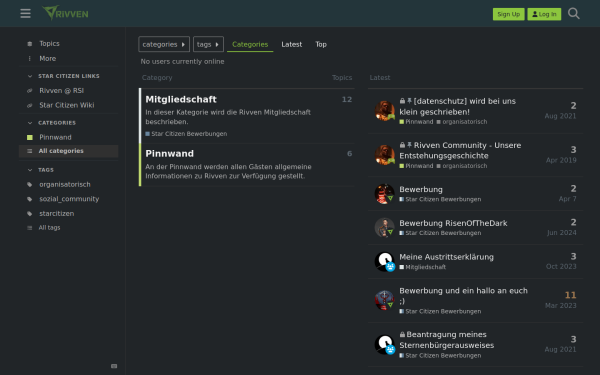Click the Jun 2024 date of RisenOfTheDark topic
Screen dimensions: 600x375
561,233
